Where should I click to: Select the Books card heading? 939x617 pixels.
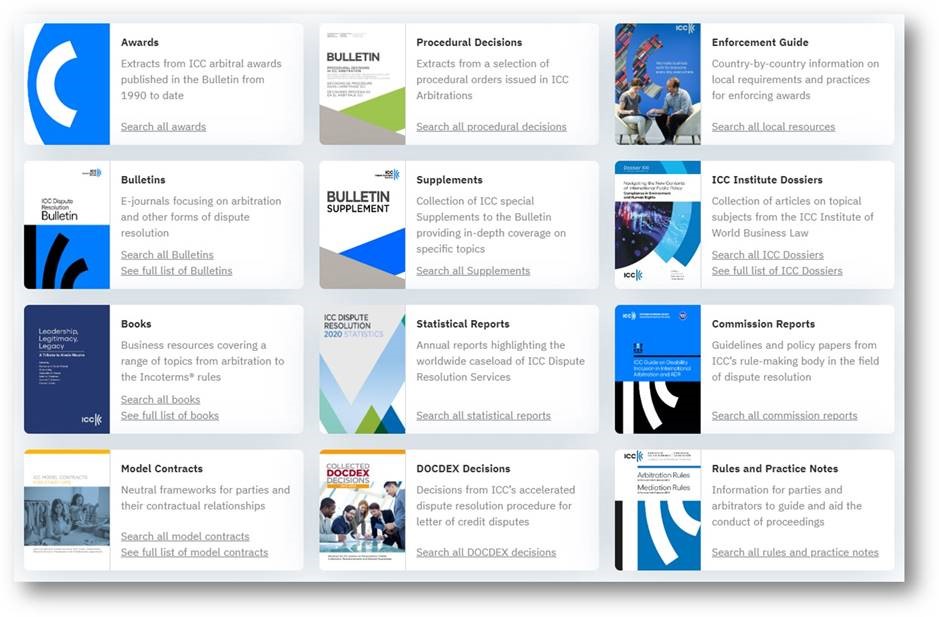tap(136, 324)
